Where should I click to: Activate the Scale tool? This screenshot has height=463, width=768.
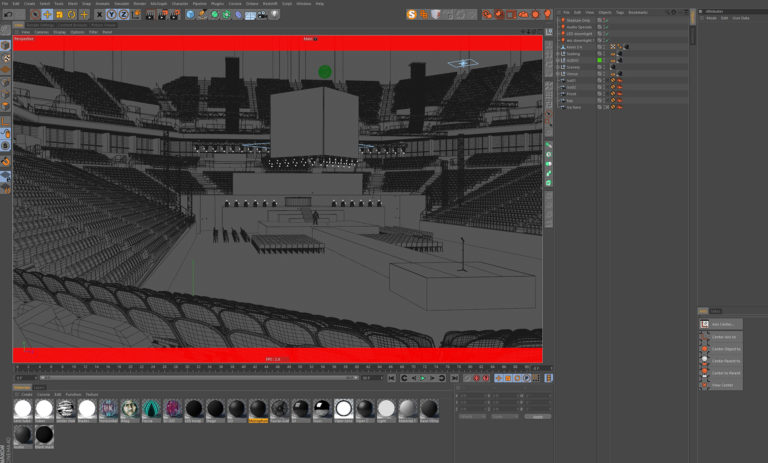click(59, 15)
